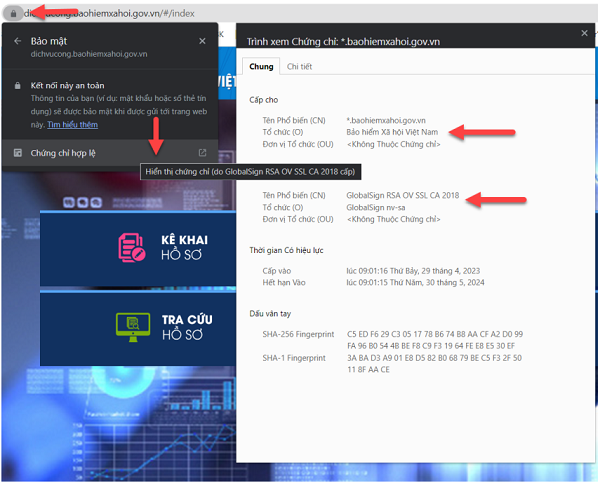Viewport: 600px width, 483px height.
Task: Open the Kê khai hồ sơ tile
Action: coord(138,248)
